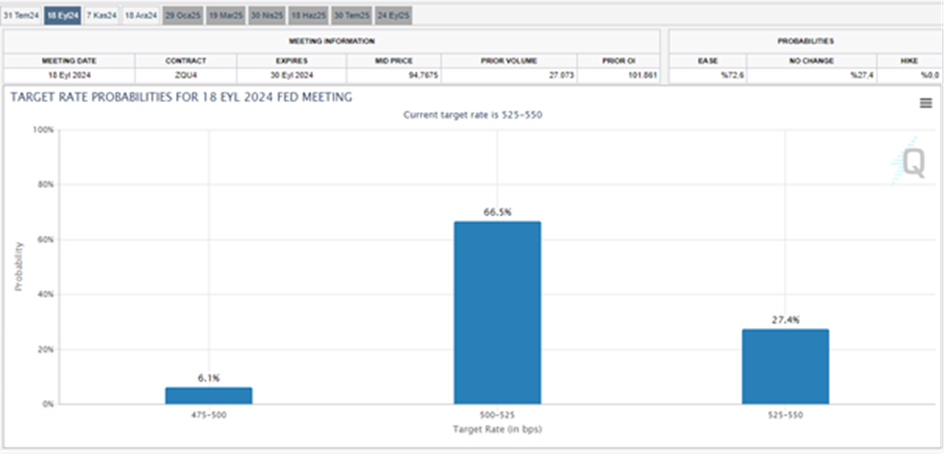Select the 18 Haz25 meeting tab
Screen dimensions: 945x455
309,16
